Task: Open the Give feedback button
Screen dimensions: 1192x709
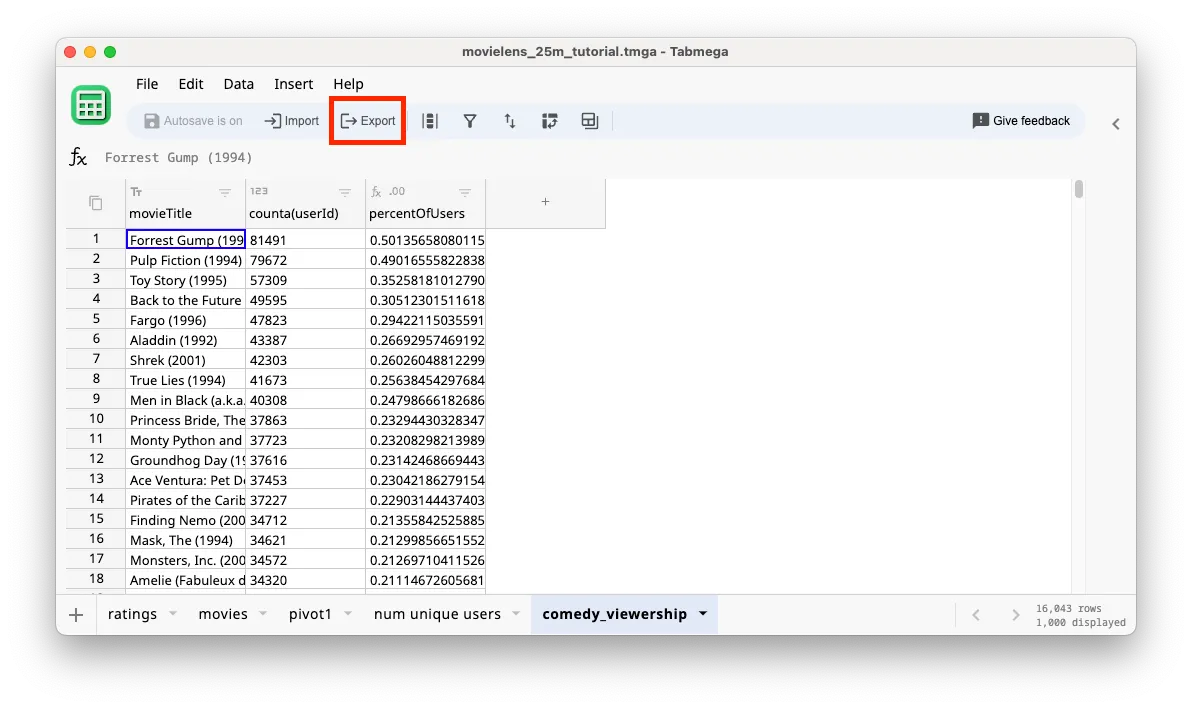Action: tap(1021, 120)
